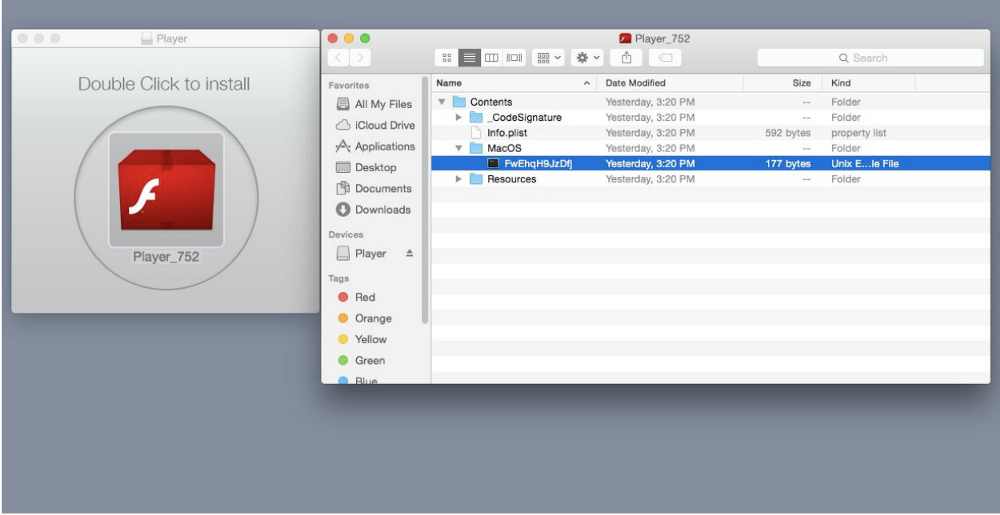1000x515 pixels.
Task: Close the Player_752 Finder window
Action: [x=333, y=38]
